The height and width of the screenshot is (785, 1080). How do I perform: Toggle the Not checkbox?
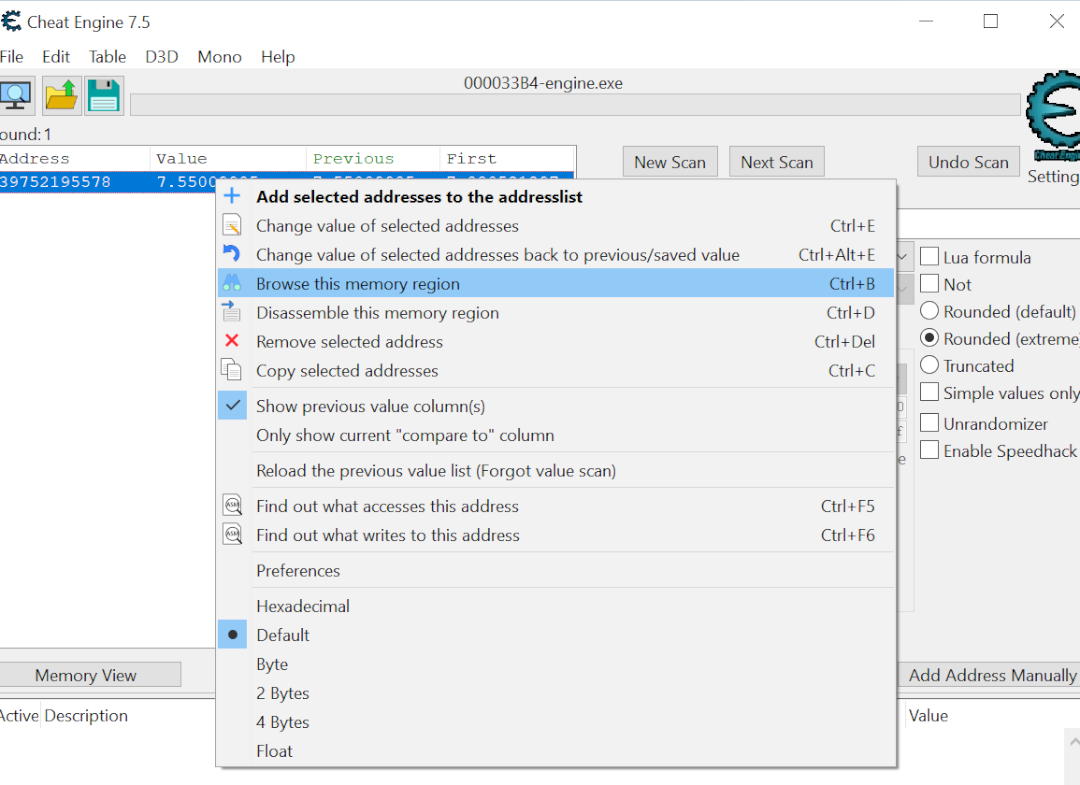tap(929, 284)
